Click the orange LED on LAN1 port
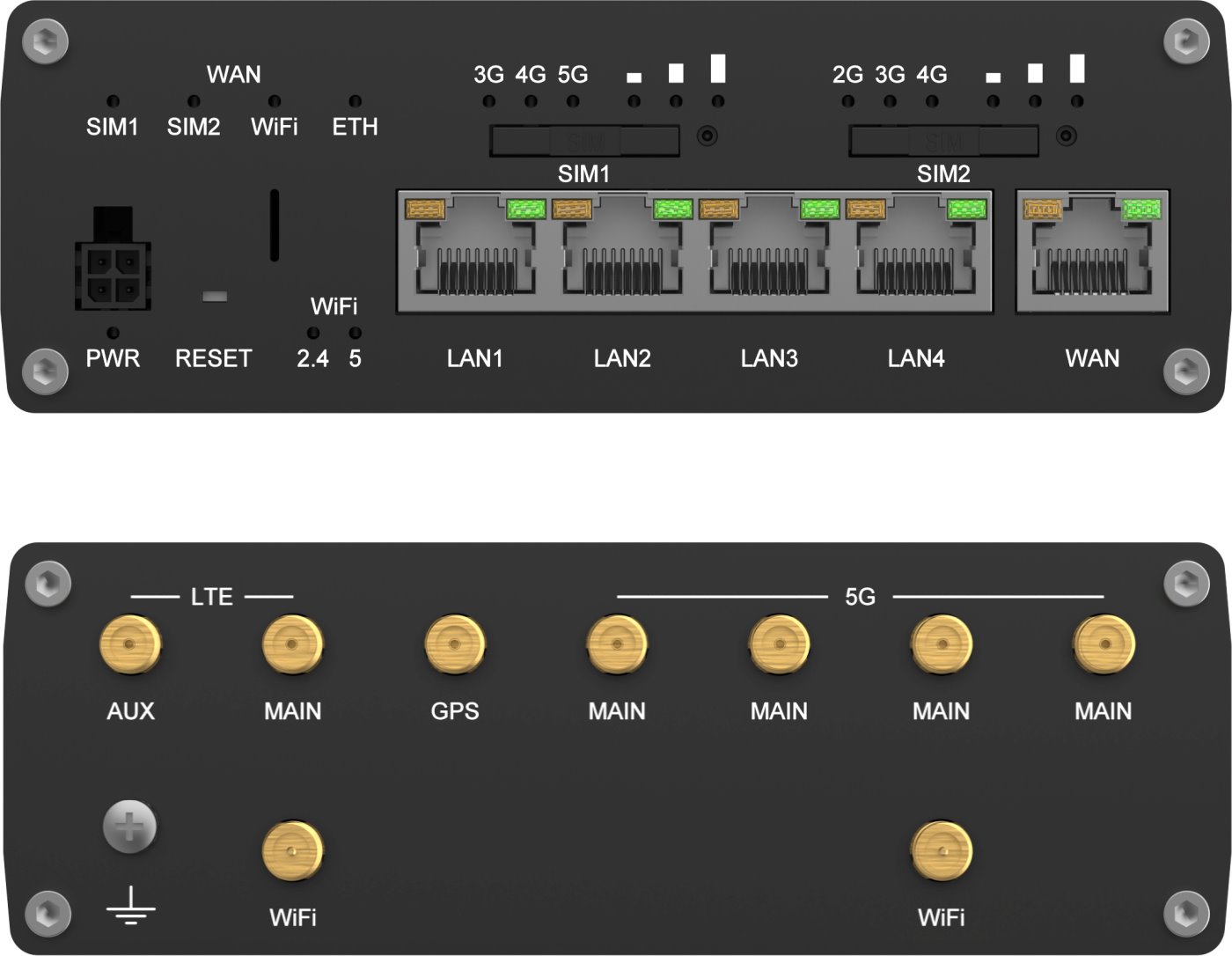The width and height of the screenshot is (1232, 956). (x=427, y=210)
